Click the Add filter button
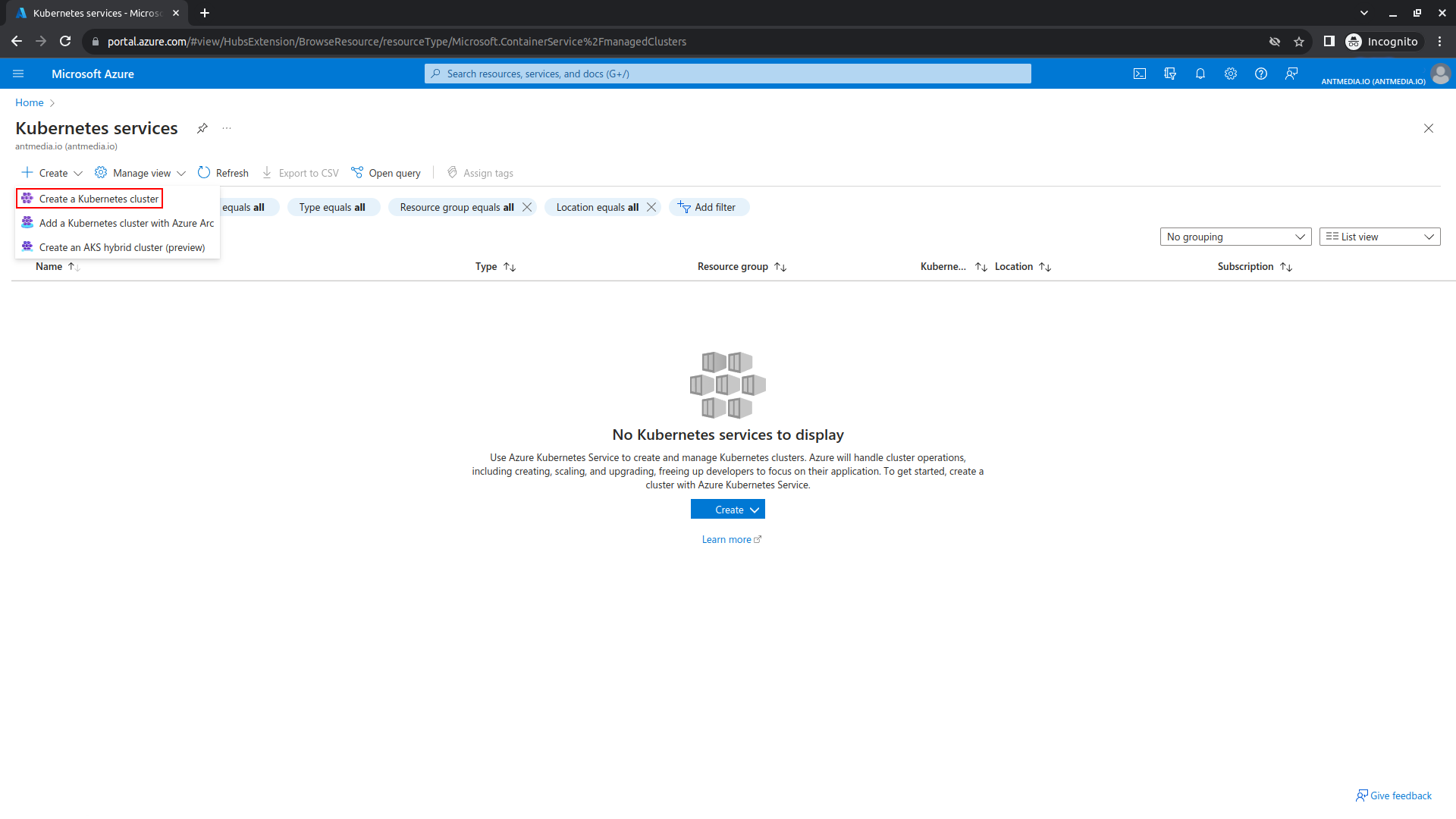The image size is (1456, 819). click(708, 207)
